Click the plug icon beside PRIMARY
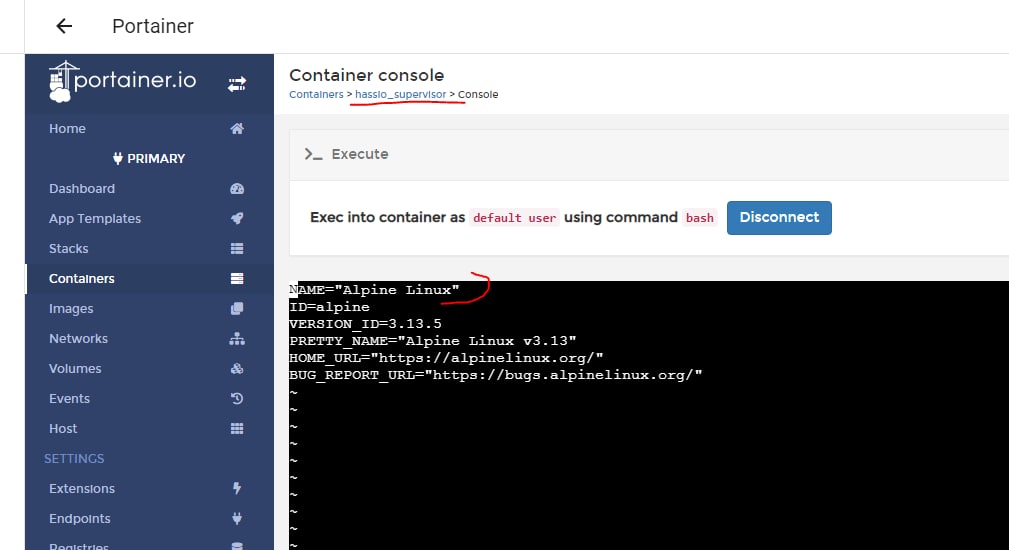The height and width of the screenshot is (550, 1009). pos(118,158)
